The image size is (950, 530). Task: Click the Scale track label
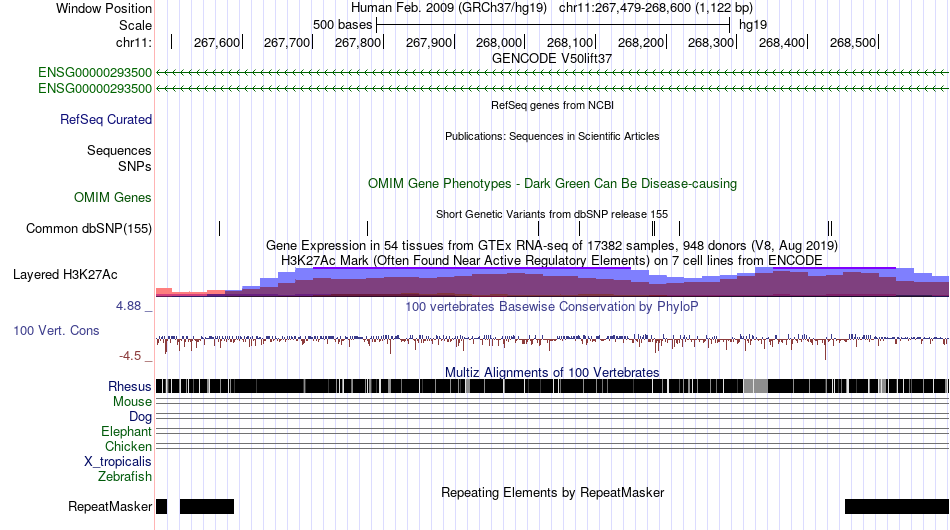(x=135, y=25)
